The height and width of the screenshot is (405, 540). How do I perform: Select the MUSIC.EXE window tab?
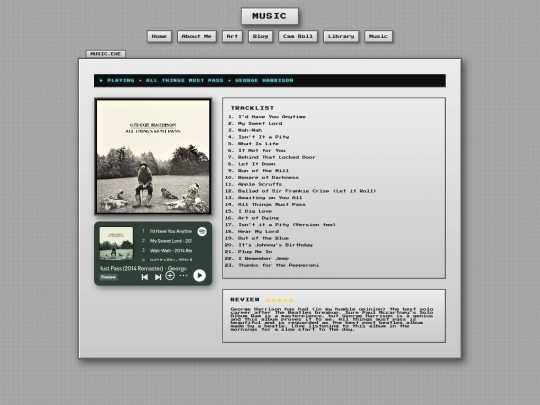pos(105,54)
